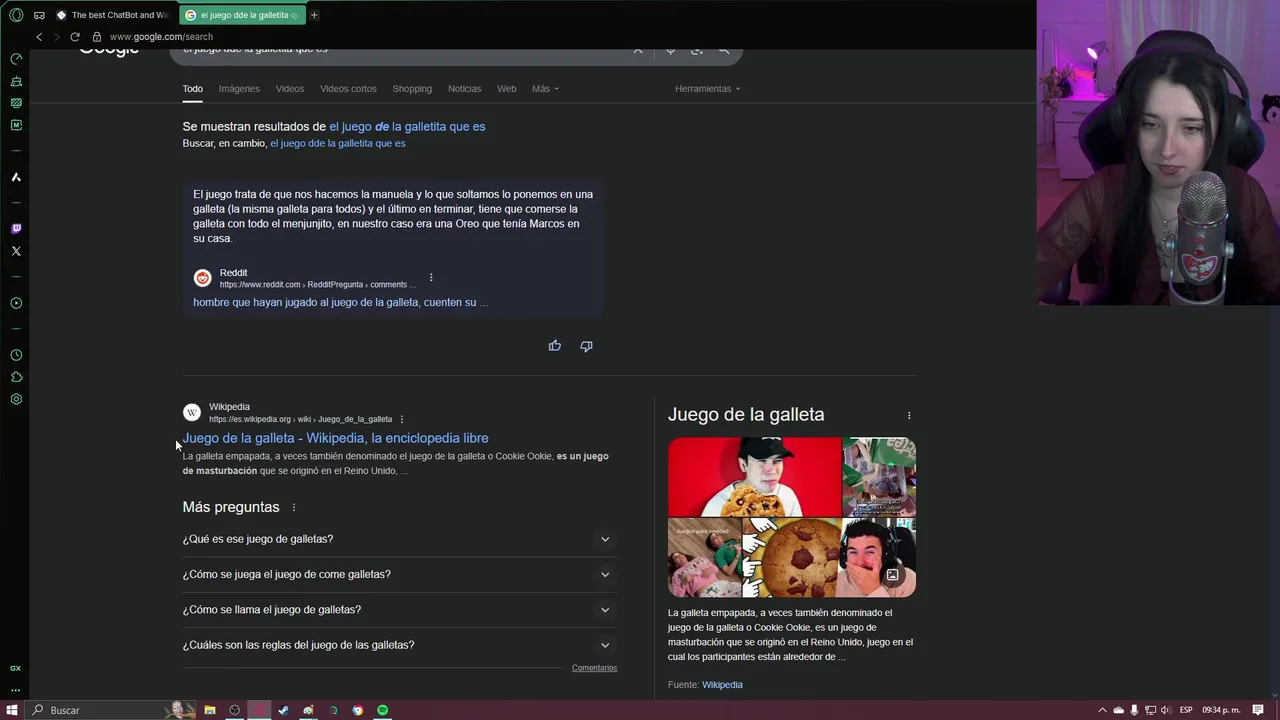Expand '¿Cómo se llama el juego de galletas?'
The image size is (1280, 720).
[399, 609]
